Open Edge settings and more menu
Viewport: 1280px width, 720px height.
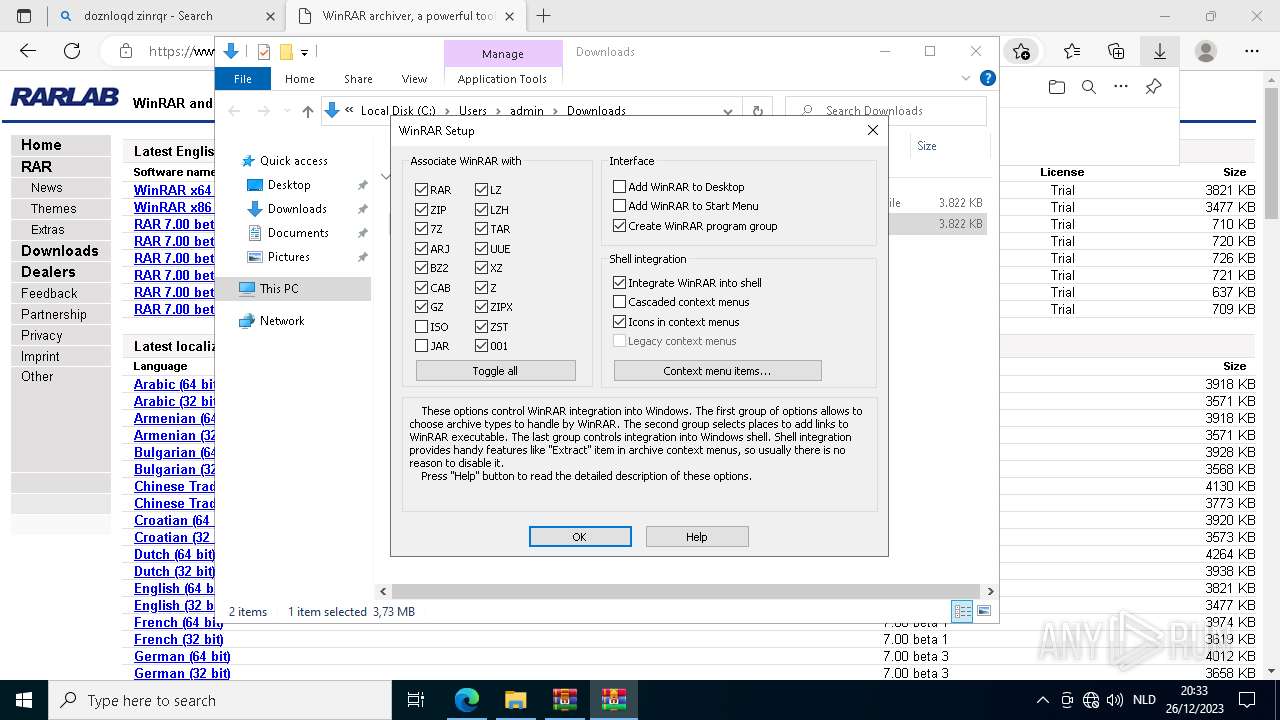pyautogui.click(x=1252, y=51)
